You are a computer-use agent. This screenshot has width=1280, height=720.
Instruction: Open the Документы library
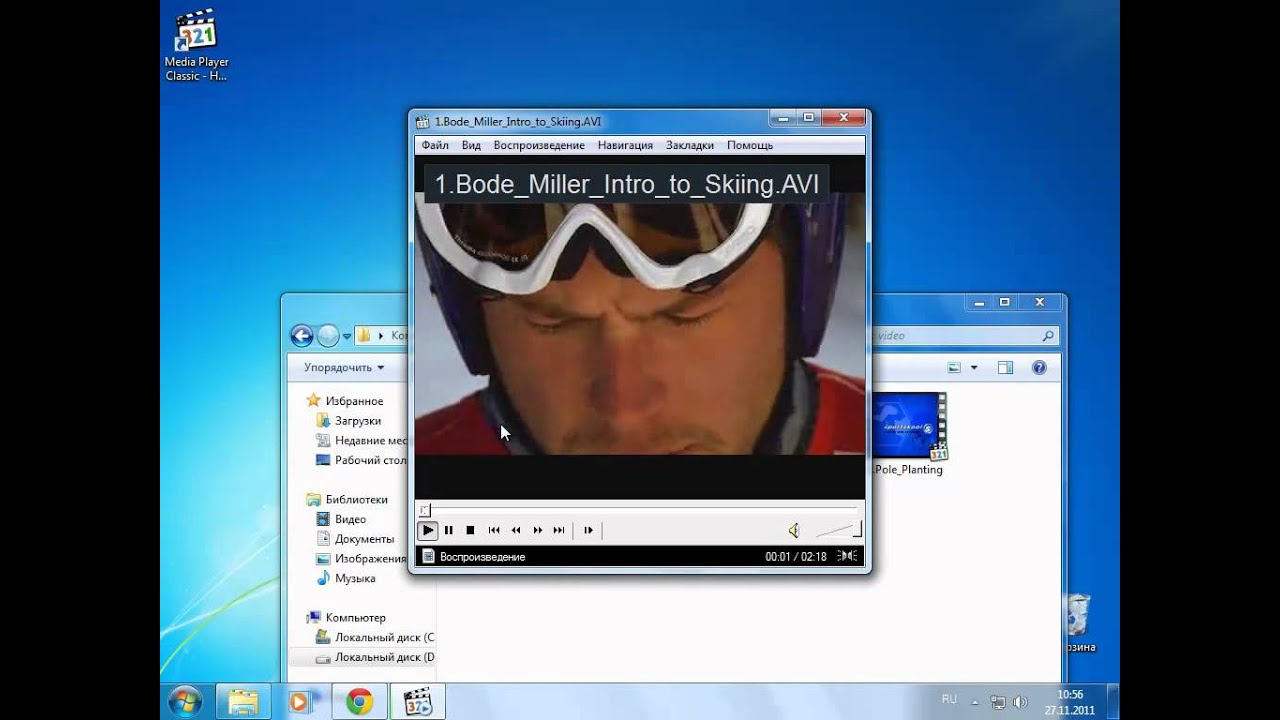pyautogui.click(x=355, y=539)
